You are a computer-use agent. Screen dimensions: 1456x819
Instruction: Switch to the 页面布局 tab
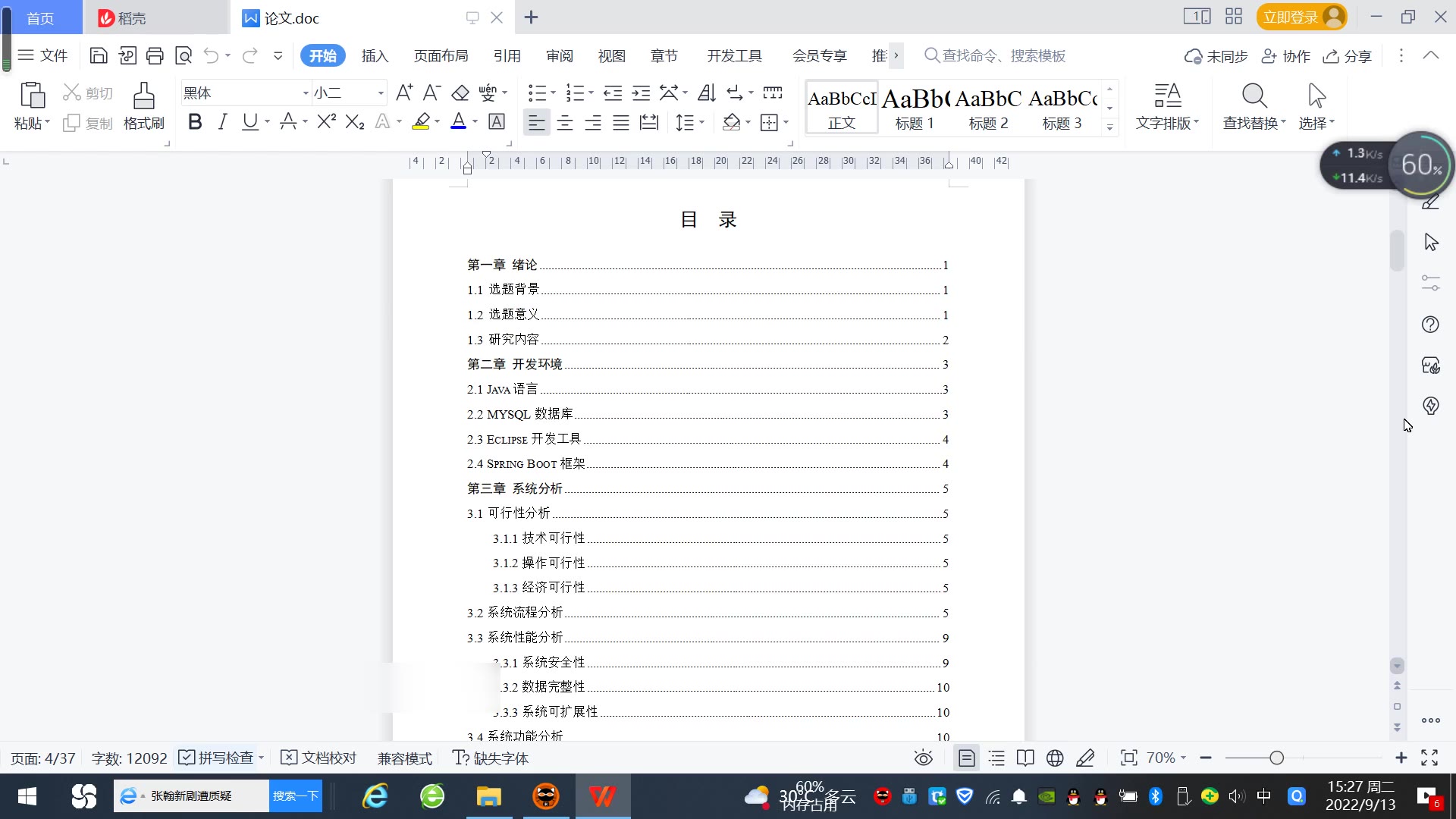(441, 55)
